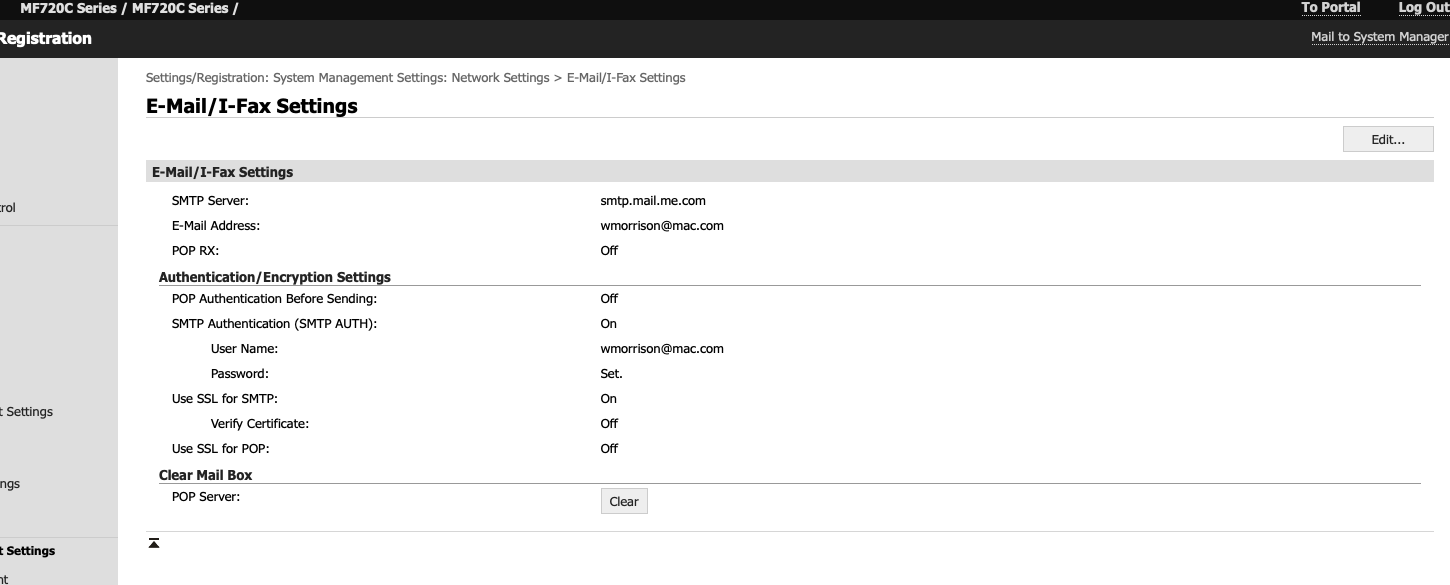Click the Registration header title
Image resolution: width=1450 pixels, height=585 pixels.
pyautogui.click(x=45, y=39)
